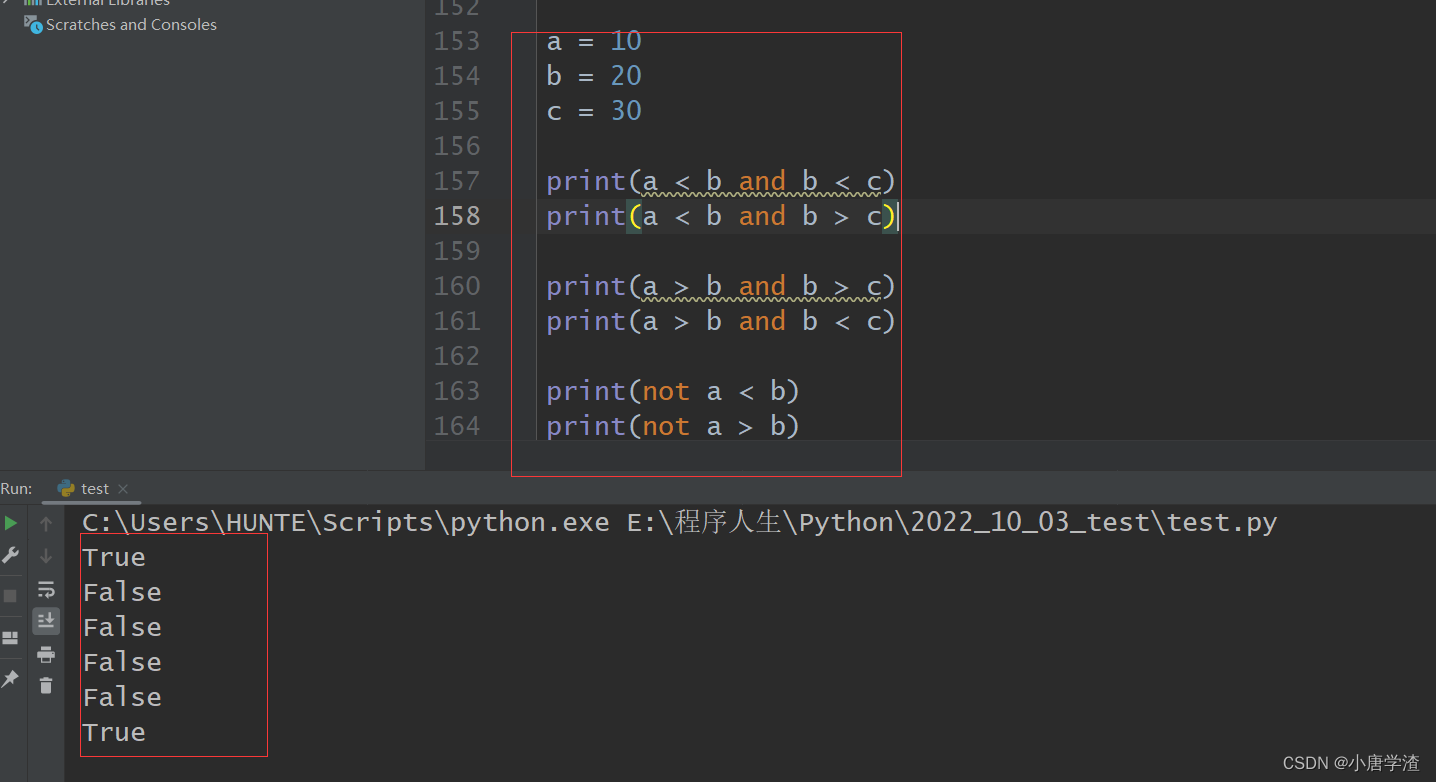This screenshot has width=1436, height=782.
Task: Click line number 163 in gutter
Action: (x=457, y=391)
